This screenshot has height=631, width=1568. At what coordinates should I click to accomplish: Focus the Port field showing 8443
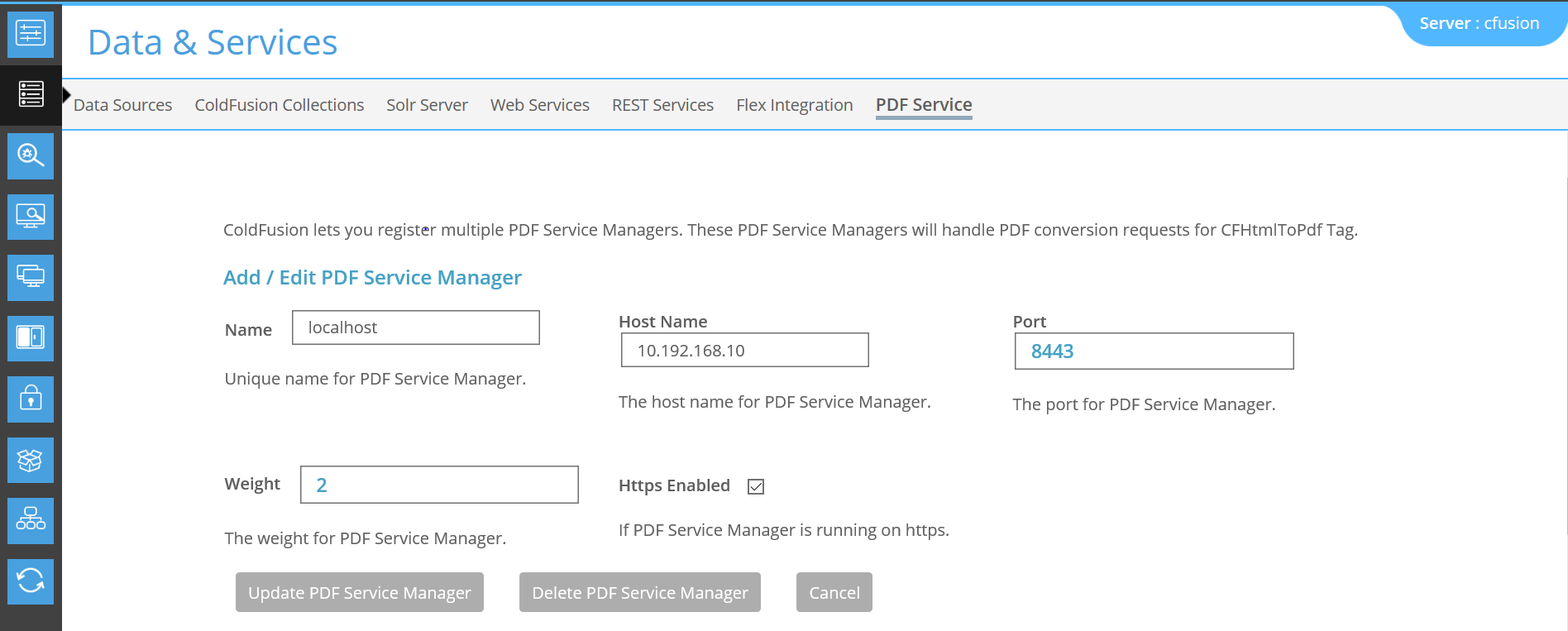[1154, 351]
